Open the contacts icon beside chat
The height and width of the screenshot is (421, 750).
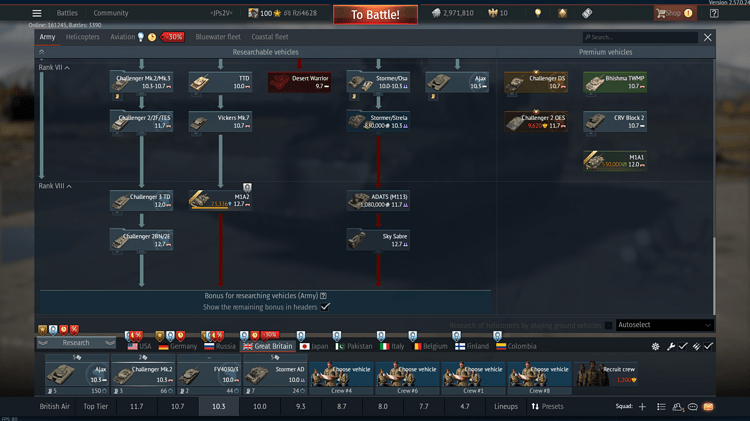click(x=677, y=407)
